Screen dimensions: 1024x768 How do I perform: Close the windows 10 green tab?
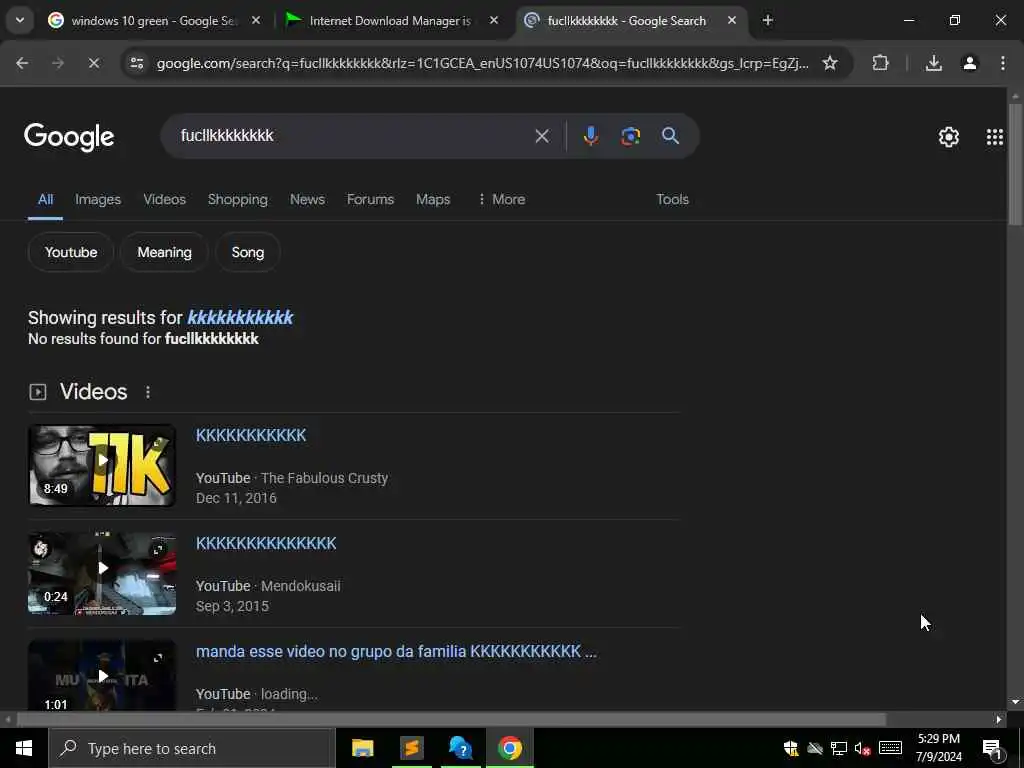click(256, 21)
